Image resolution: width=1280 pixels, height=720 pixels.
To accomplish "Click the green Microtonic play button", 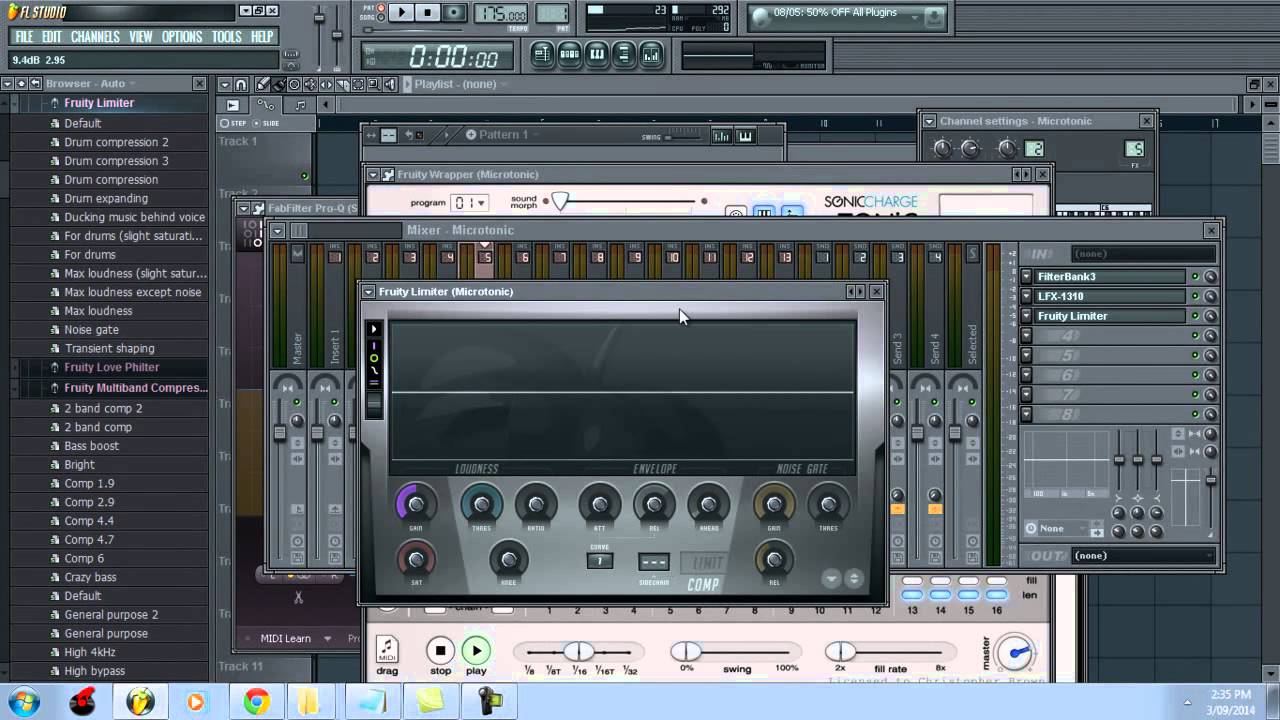I will coord(476,651).
